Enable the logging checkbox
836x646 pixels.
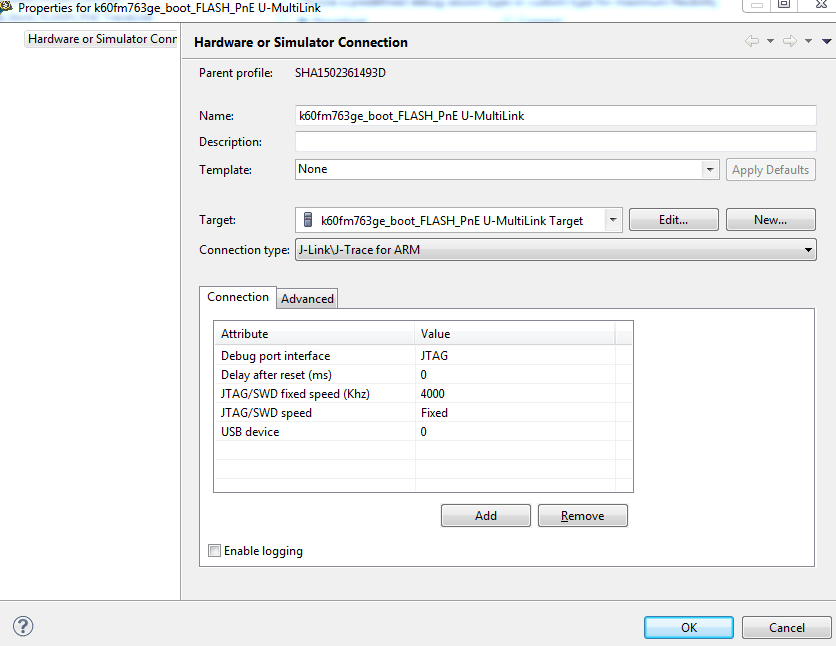click(x=214, y=551)
